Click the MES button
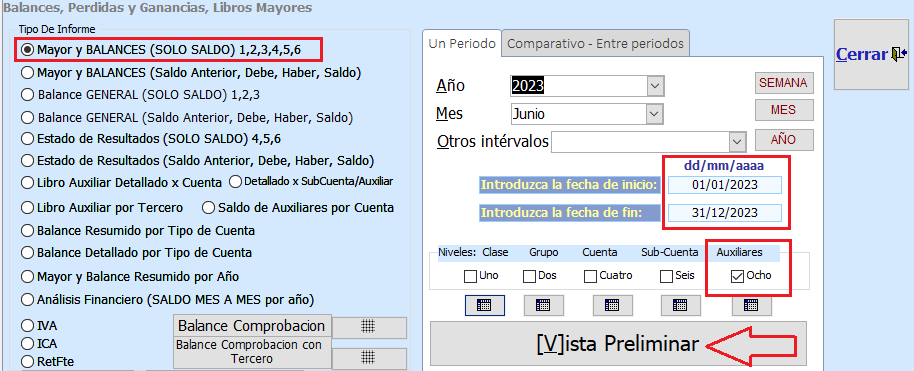The height and width of the screenshot is (371, 914). (784, 110)
